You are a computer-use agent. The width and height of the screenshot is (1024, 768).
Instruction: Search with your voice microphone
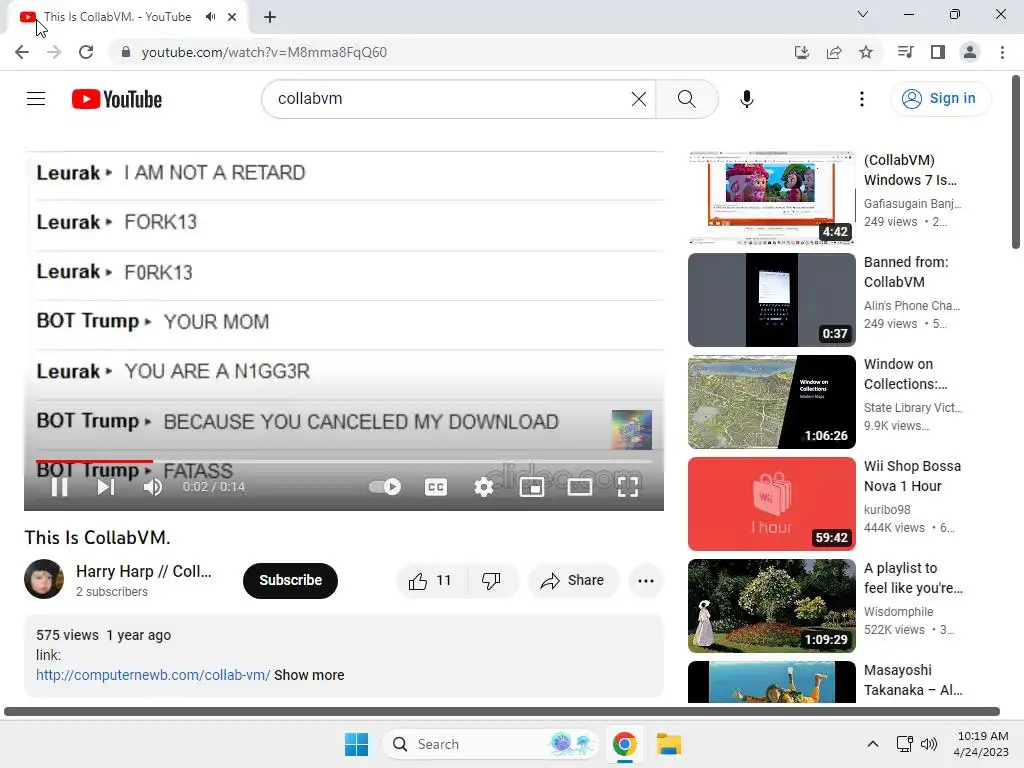click(746, 99)
